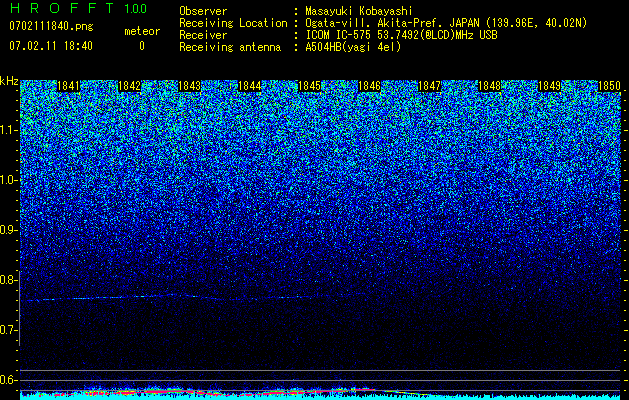Click the 0.7 frequency axis label

[x=9, y=330]
